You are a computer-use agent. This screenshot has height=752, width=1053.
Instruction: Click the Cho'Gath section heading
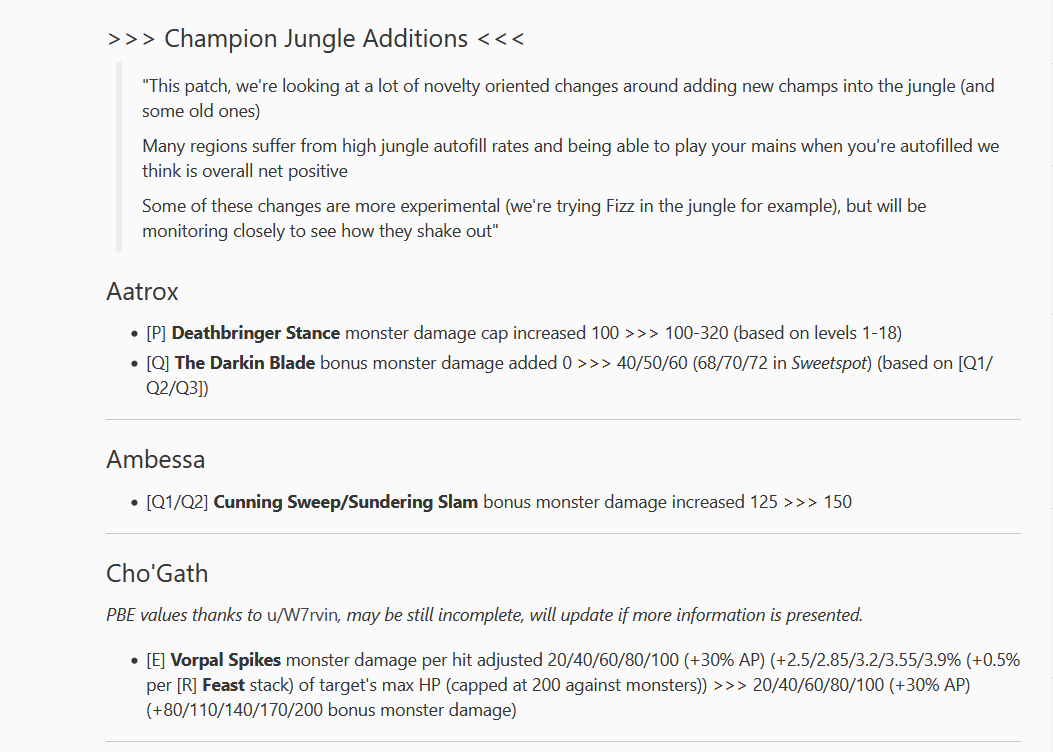point(156,573)
